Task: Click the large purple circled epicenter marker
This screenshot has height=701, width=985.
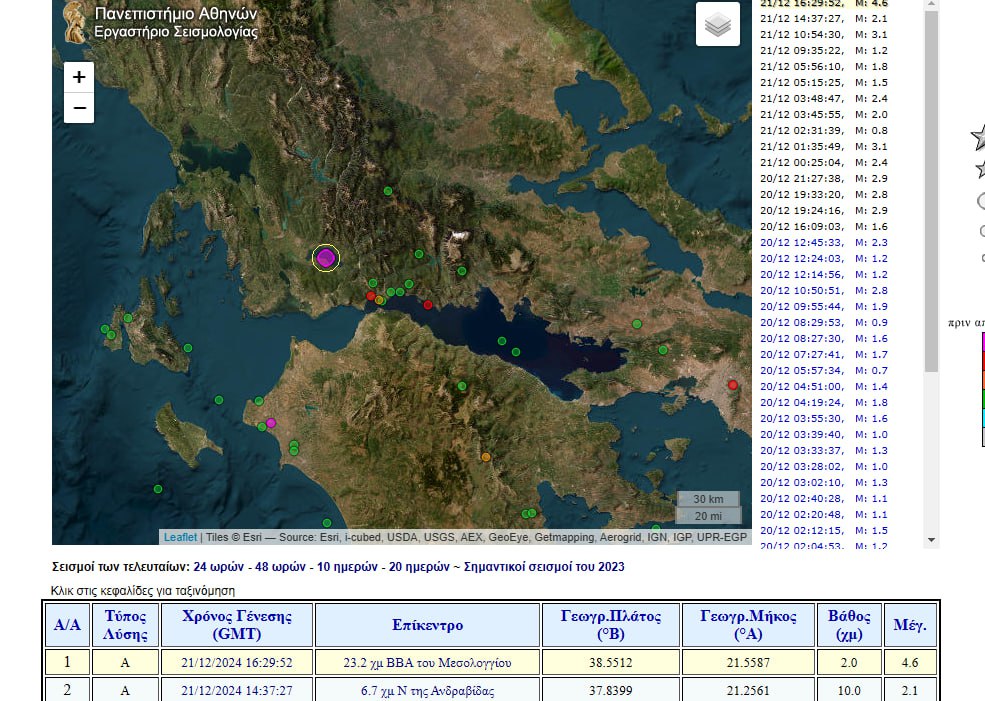Action: pyautogui.click(x=326, y=258)
